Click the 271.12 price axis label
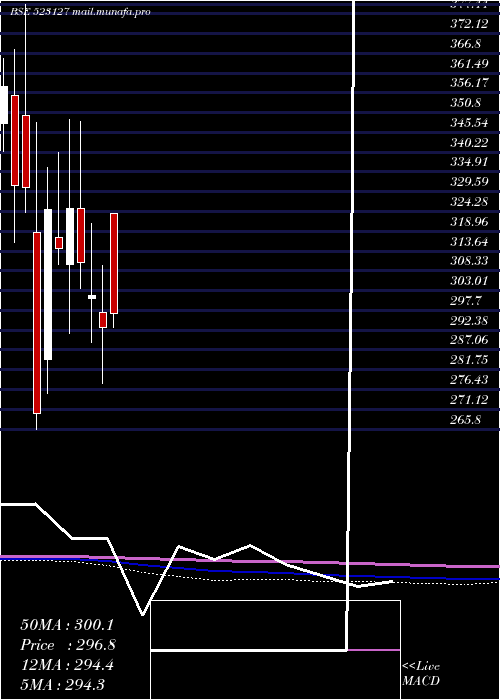500x700 pixels. tap(469, 400)
